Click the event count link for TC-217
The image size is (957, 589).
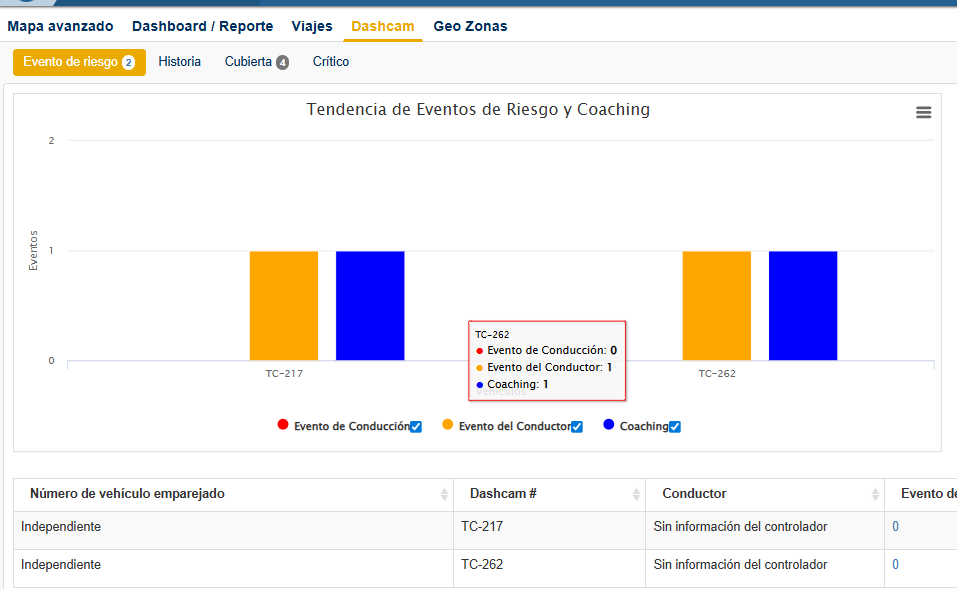tap(895, 527)
